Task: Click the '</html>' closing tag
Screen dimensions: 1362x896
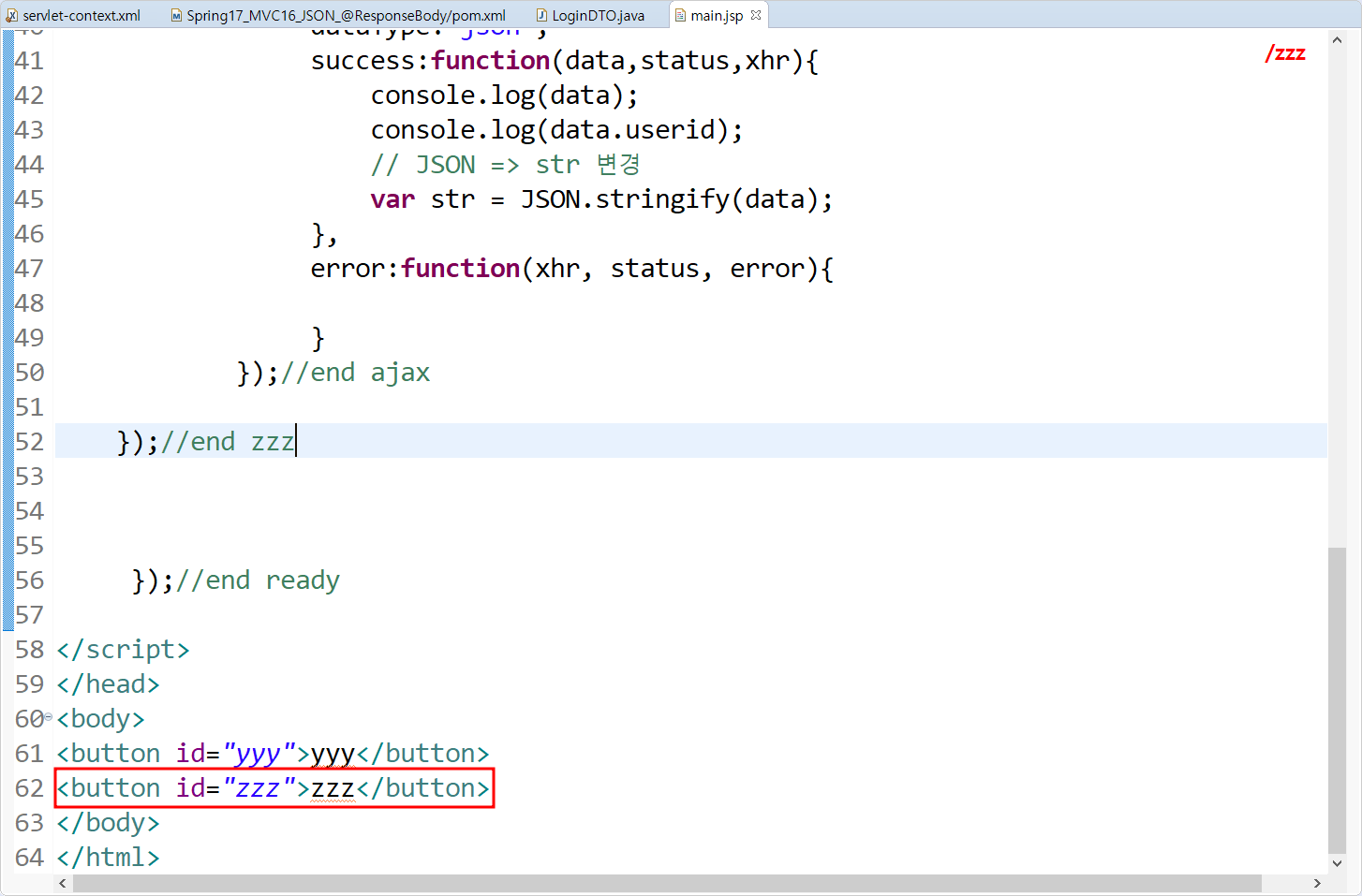Action: 108,858
